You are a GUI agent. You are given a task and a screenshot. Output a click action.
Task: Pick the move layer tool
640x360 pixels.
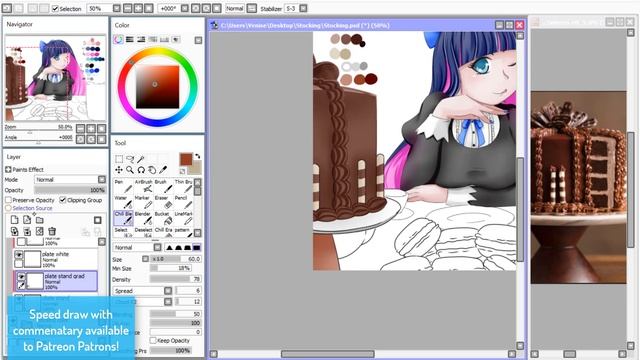[x=119, y=170]
